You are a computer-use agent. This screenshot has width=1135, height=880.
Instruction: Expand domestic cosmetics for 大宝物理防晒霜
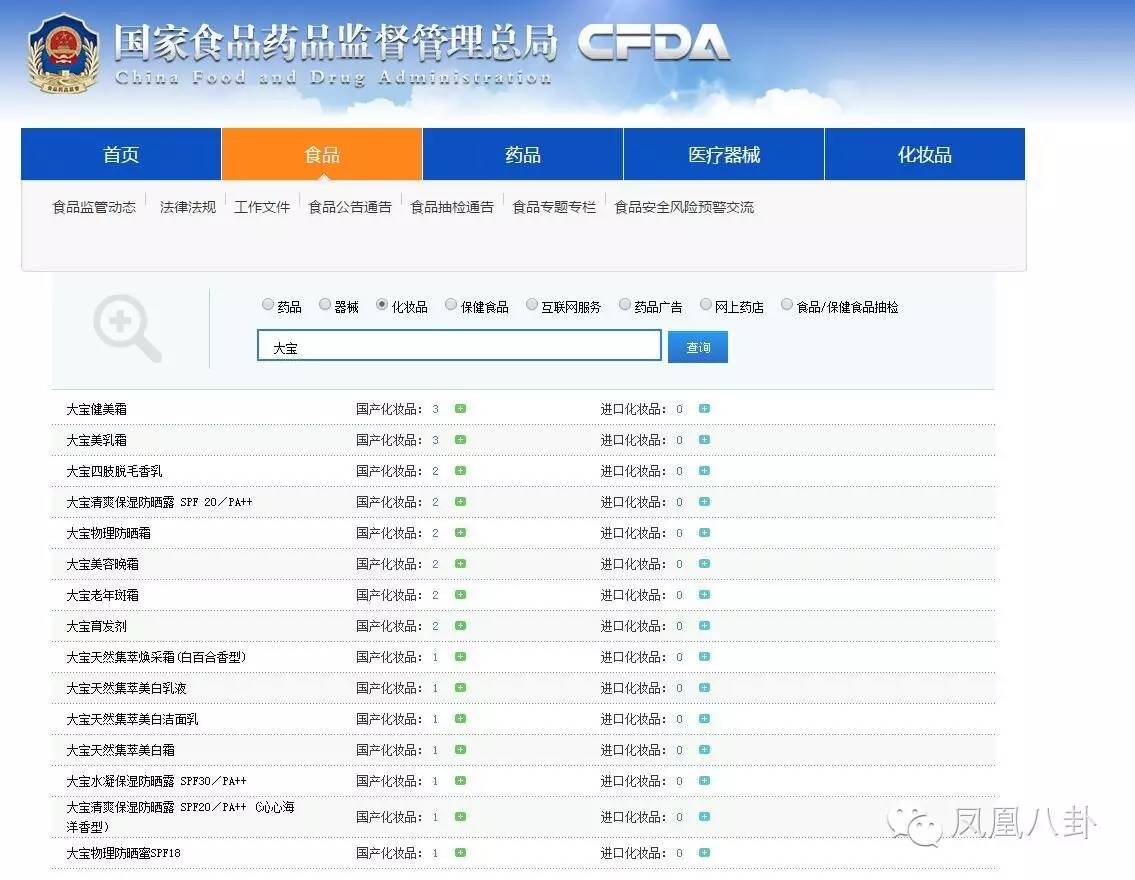tap(460, 533)
